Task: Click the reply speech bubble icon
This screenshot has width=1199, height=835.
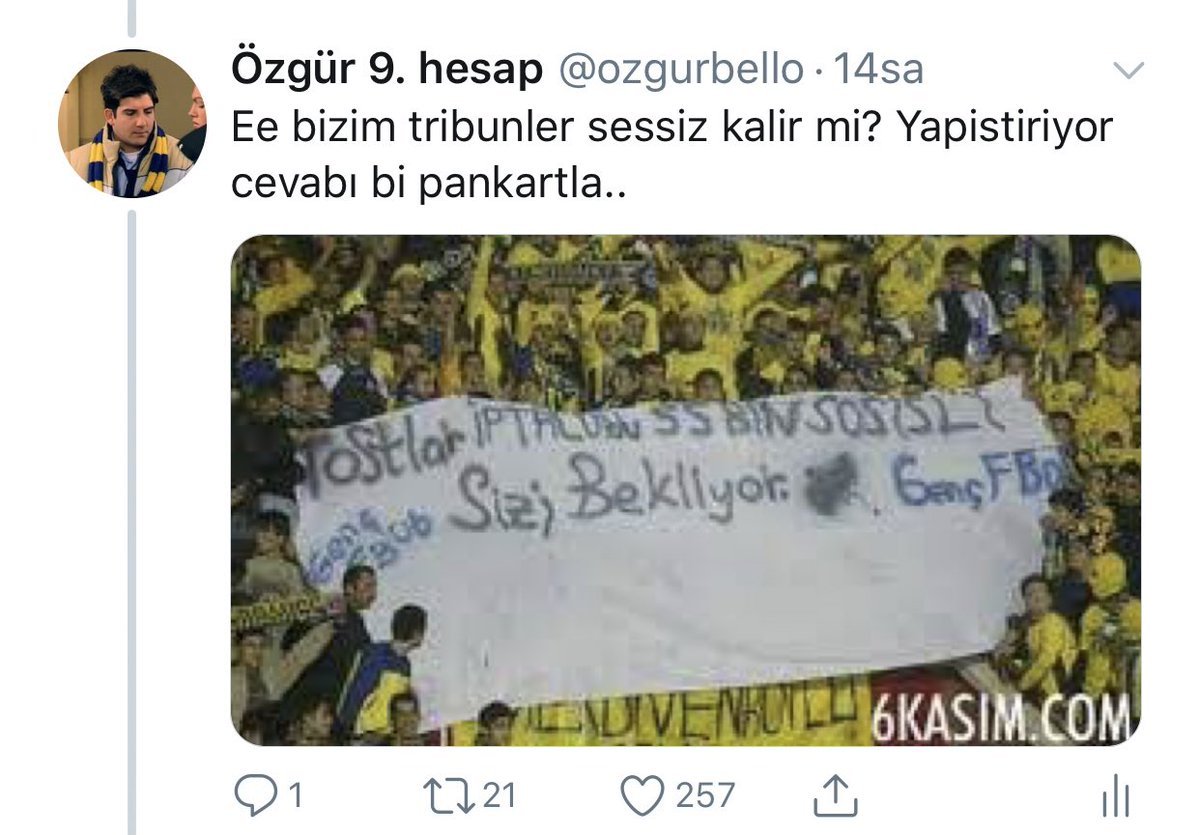Action: click(255, 795)
